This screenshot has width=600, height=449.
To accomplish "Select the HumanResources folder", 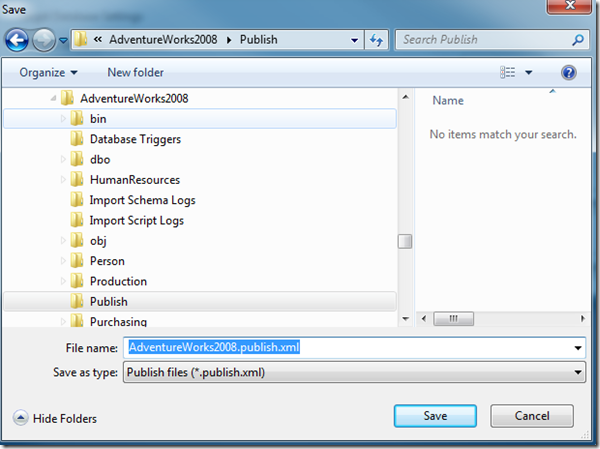I will click(135, 180).
